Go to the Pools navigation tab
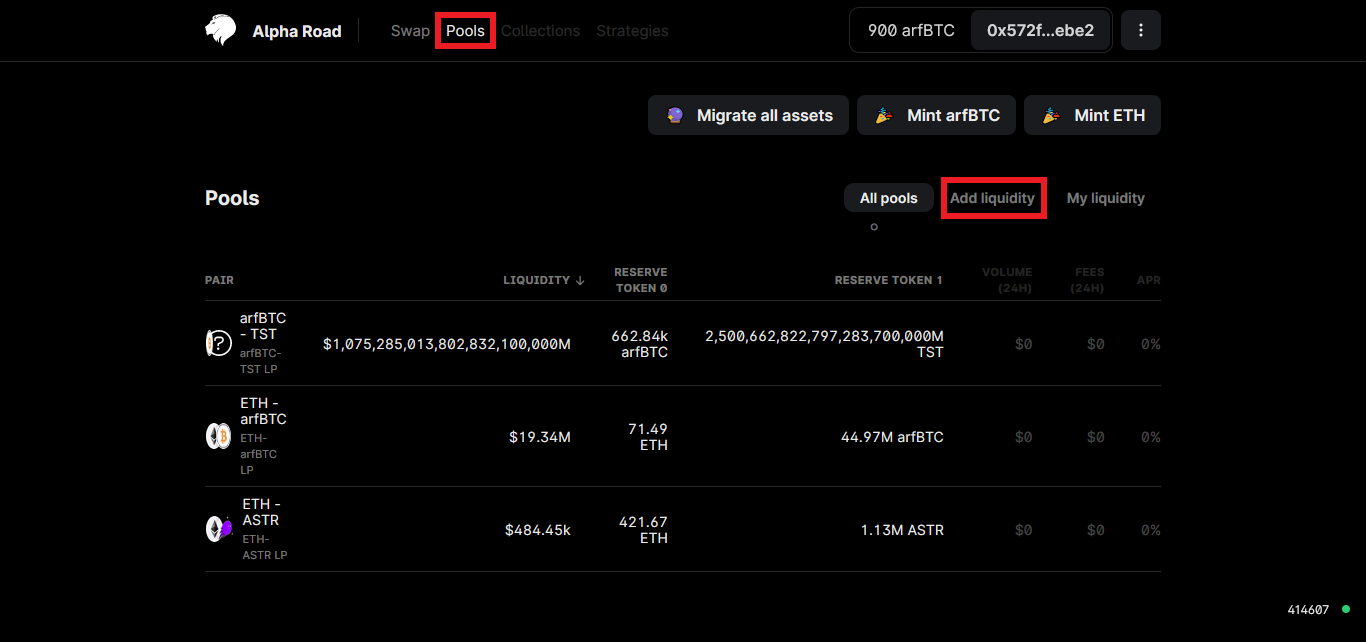This screenshot has width=1366, height=642. click(465, 31)
